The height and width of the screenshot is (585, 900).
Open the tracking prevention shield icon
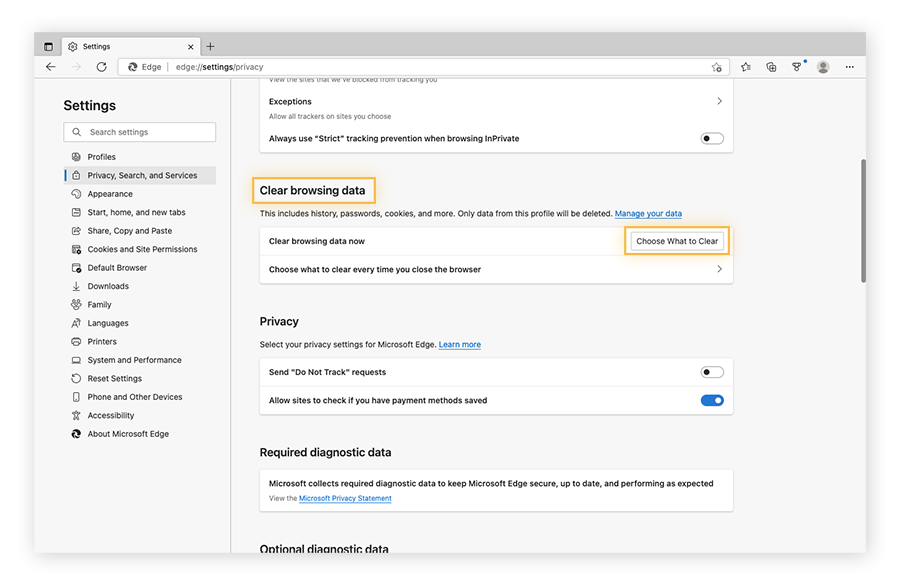(796, 66)
